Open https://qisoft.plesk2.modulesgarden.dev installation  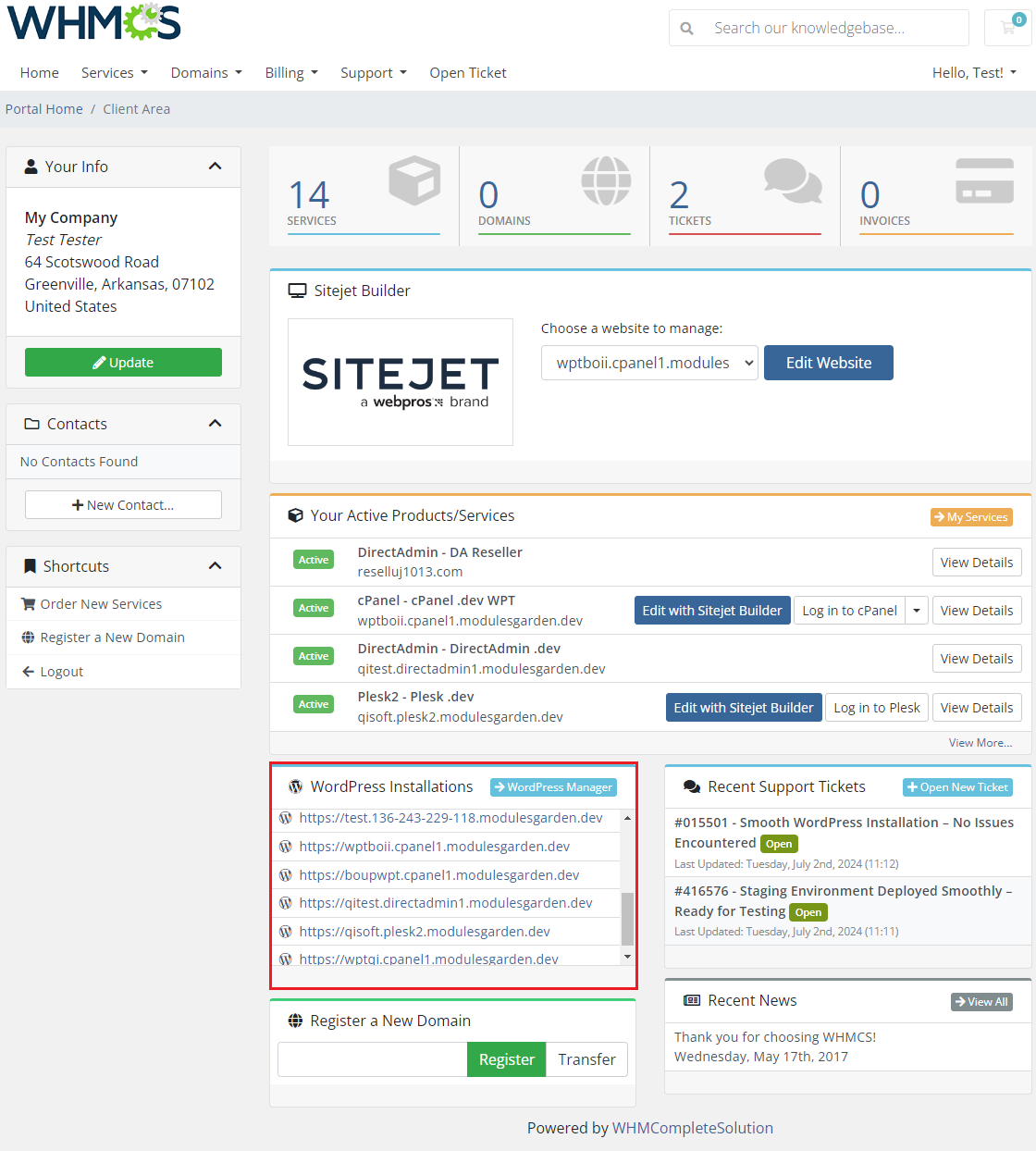(x=425, y=932)
